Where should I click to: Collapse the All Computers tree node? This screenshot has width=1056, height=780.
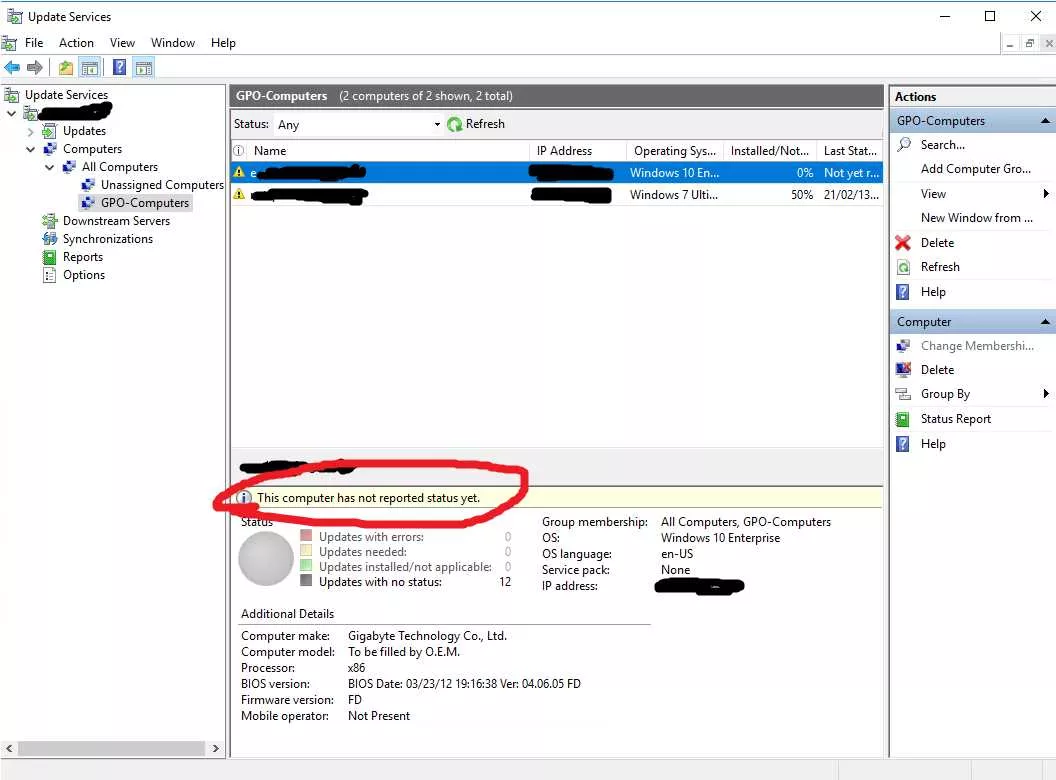[x=49, y=167]
